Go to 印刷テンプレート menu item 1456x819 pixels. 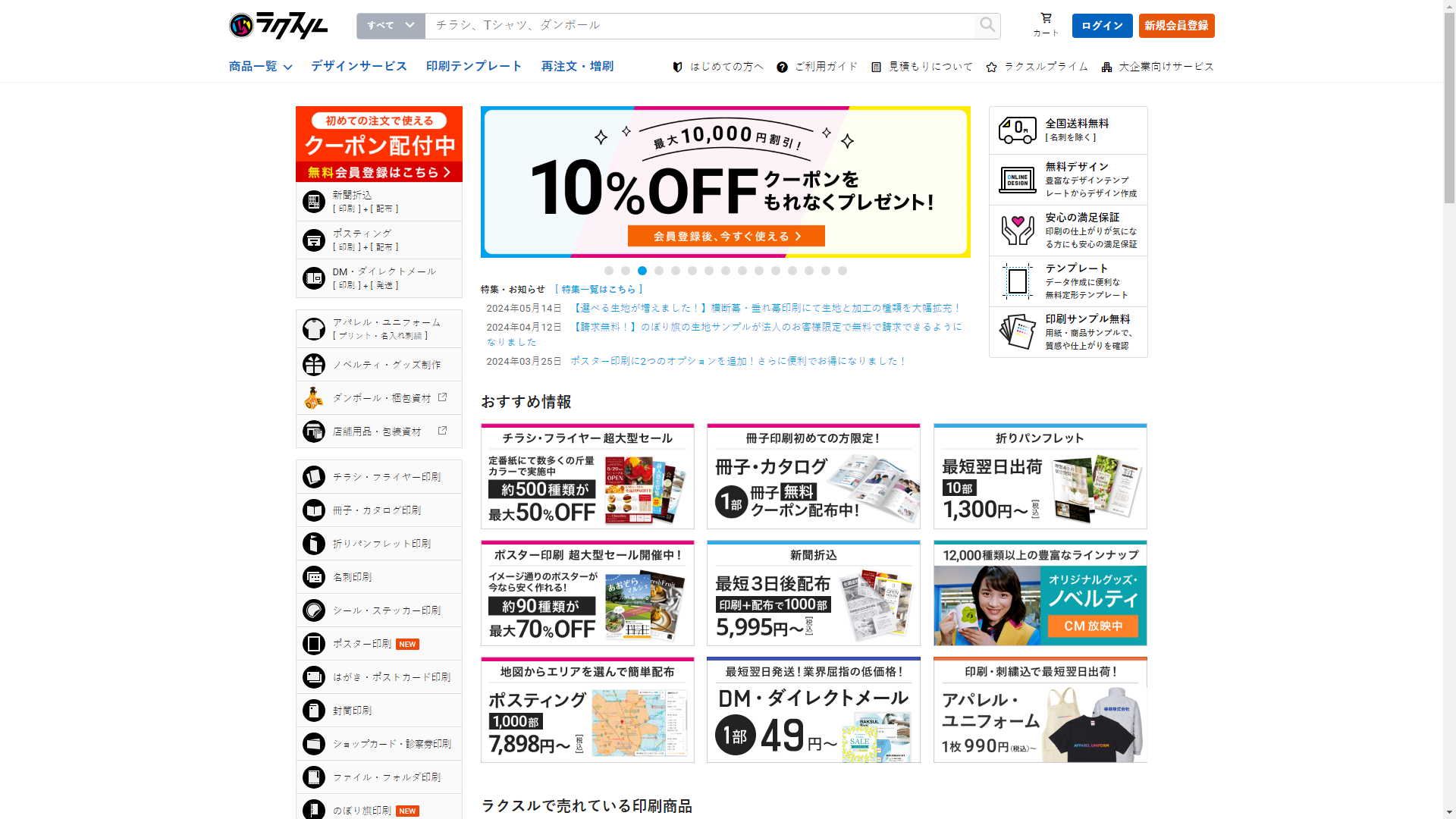tap(474, 67)
